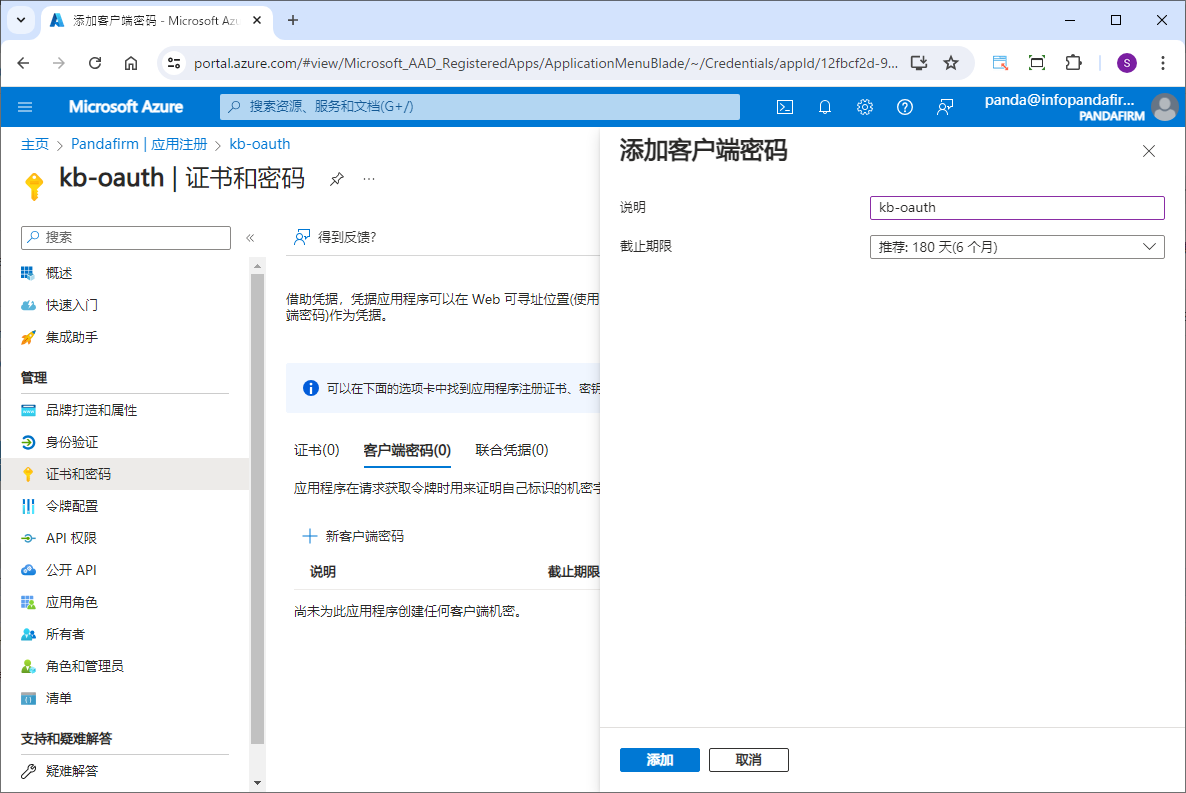The height and width of the screenshot is (793, 1186).
Task: Click the 取消 button
Action: tap(748, 760)
